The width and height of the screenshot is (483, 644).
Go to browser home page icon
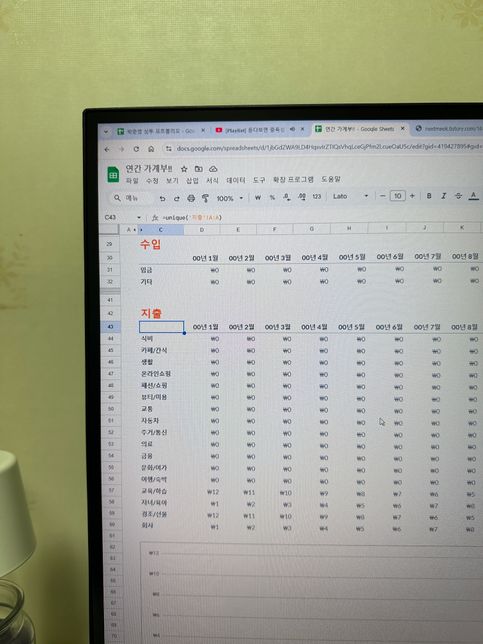point(151,149)
